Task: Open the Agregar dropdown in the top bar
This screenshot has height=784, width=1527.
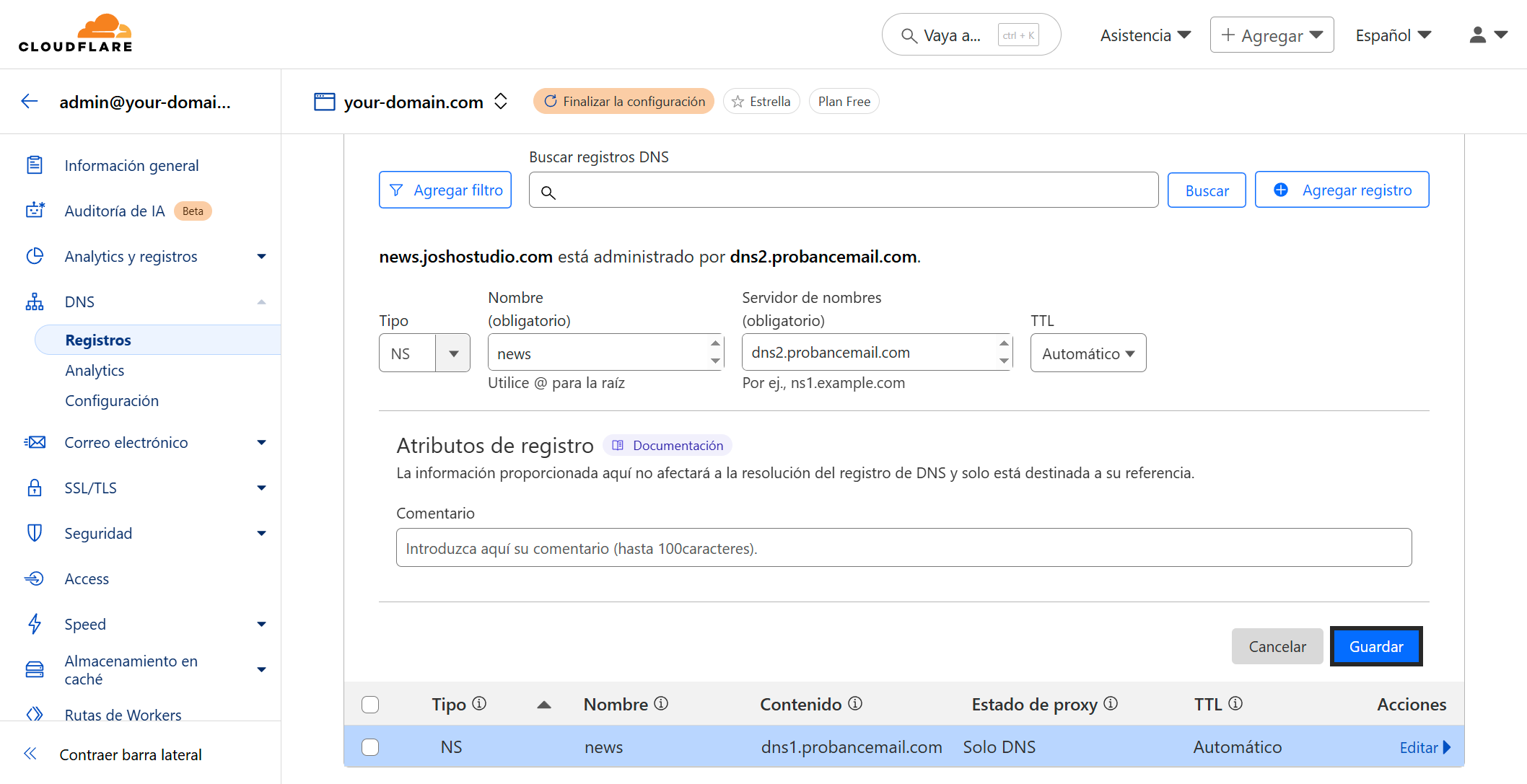Action: pos(1272,35)
